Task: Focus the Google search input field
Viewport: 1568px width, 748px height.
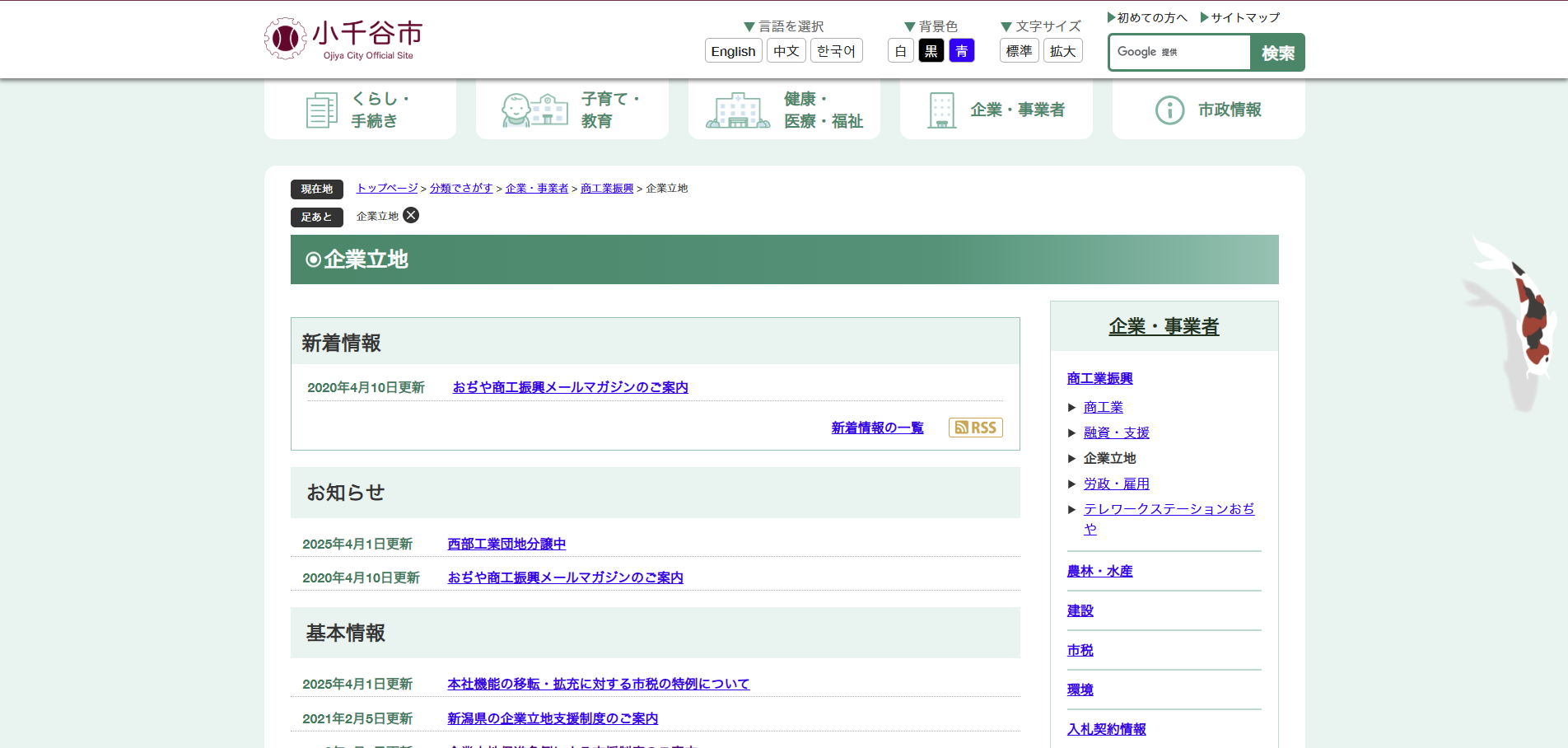Action: [x=1179, y=52]
